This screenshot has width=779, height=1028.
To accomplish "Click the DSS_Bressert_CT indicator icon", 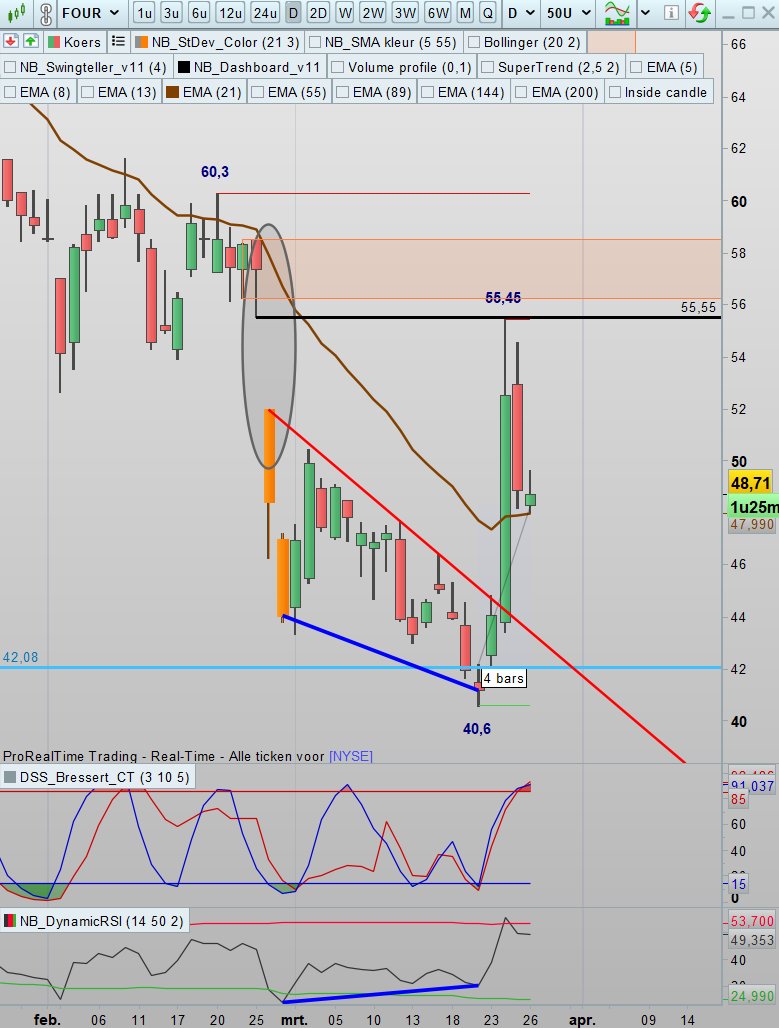I will 9,778.
